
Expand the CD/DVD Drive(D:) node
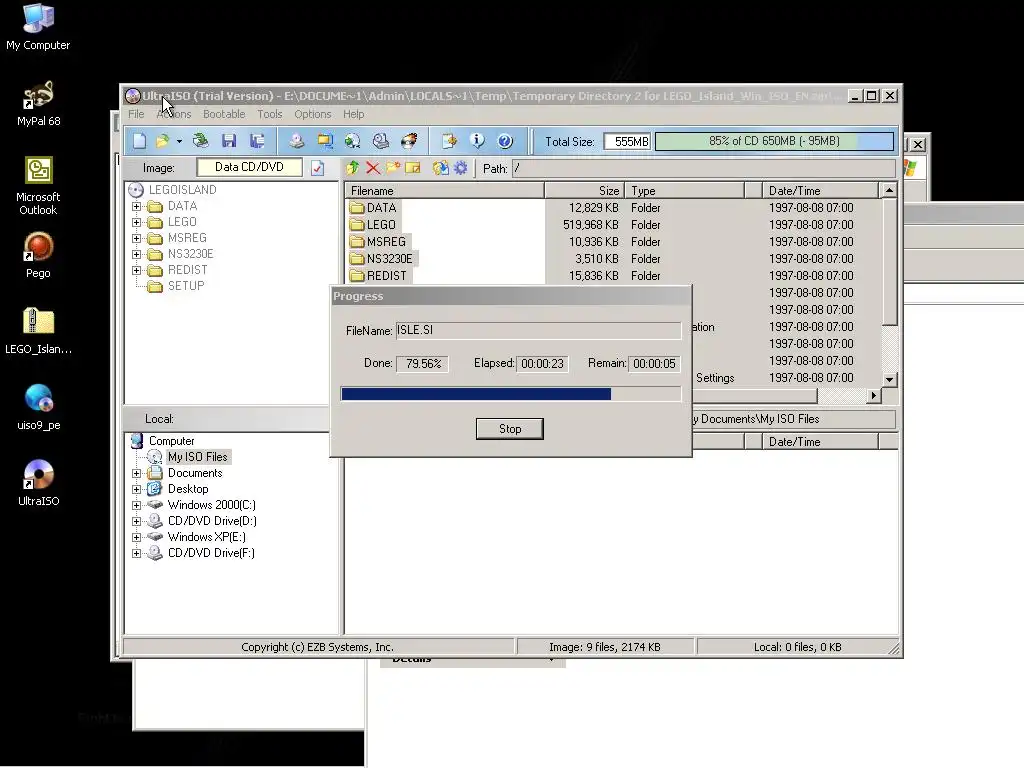tap(136, 521)
